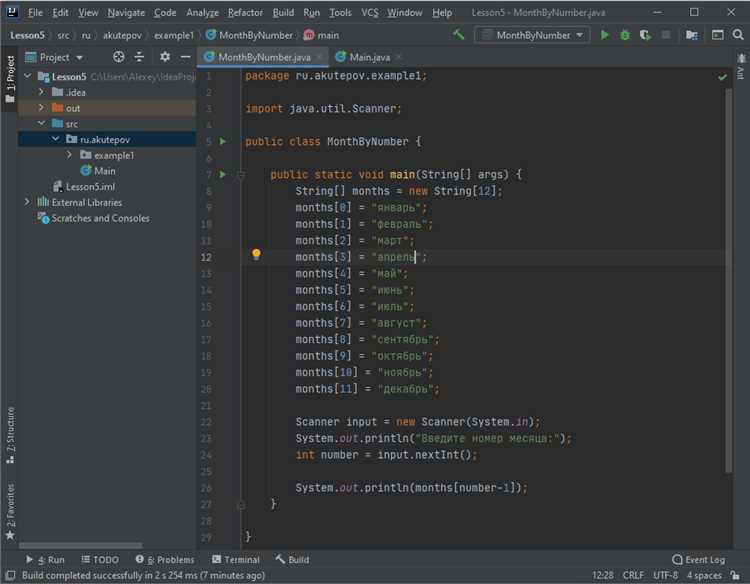This screenshot has height=584, width=750.
Task: Click run gutter arrow beside main method
Action: point(223,174)
